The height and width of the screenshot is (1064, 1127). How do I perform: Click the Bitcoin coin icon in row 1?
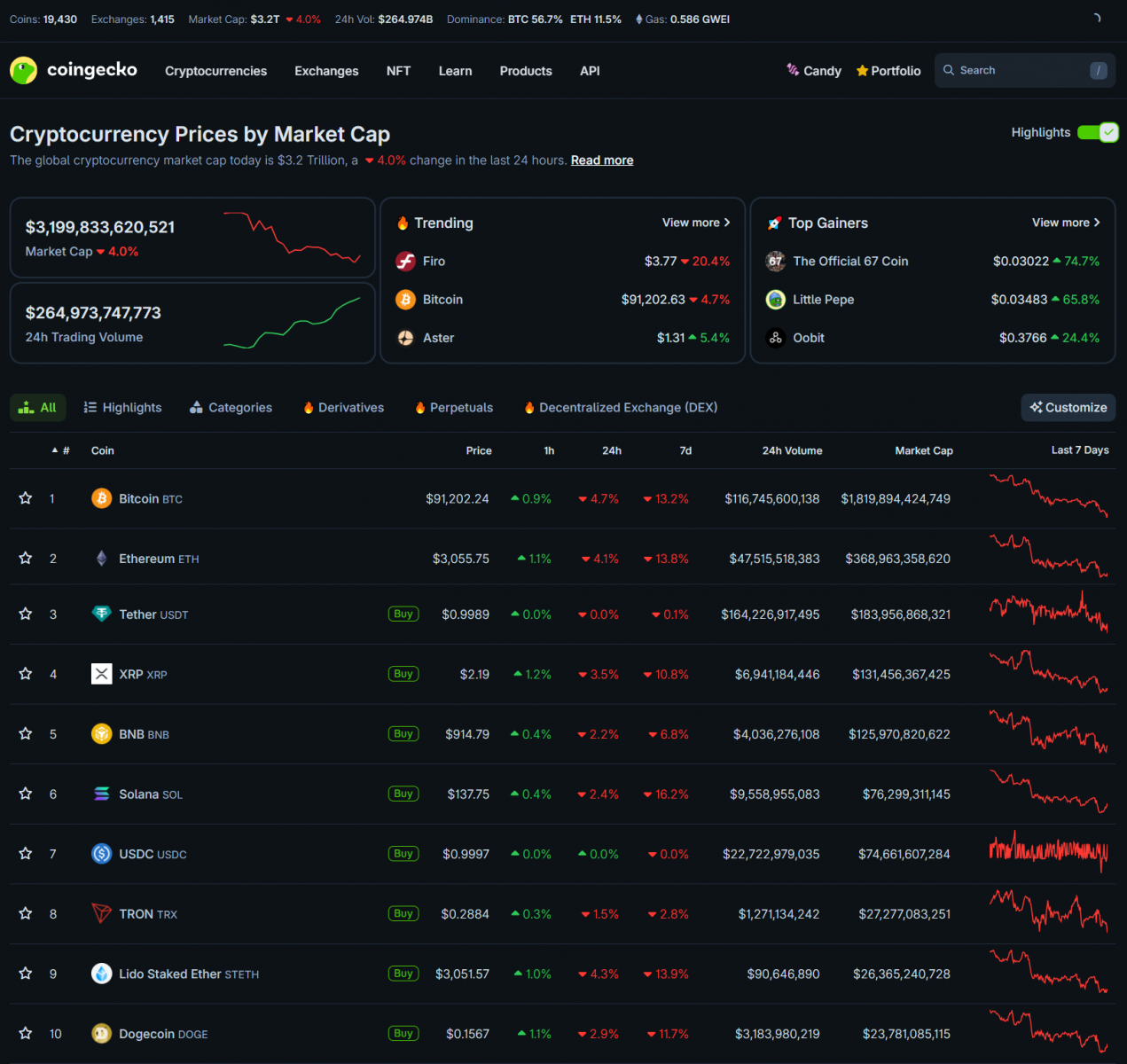(102, 498)
